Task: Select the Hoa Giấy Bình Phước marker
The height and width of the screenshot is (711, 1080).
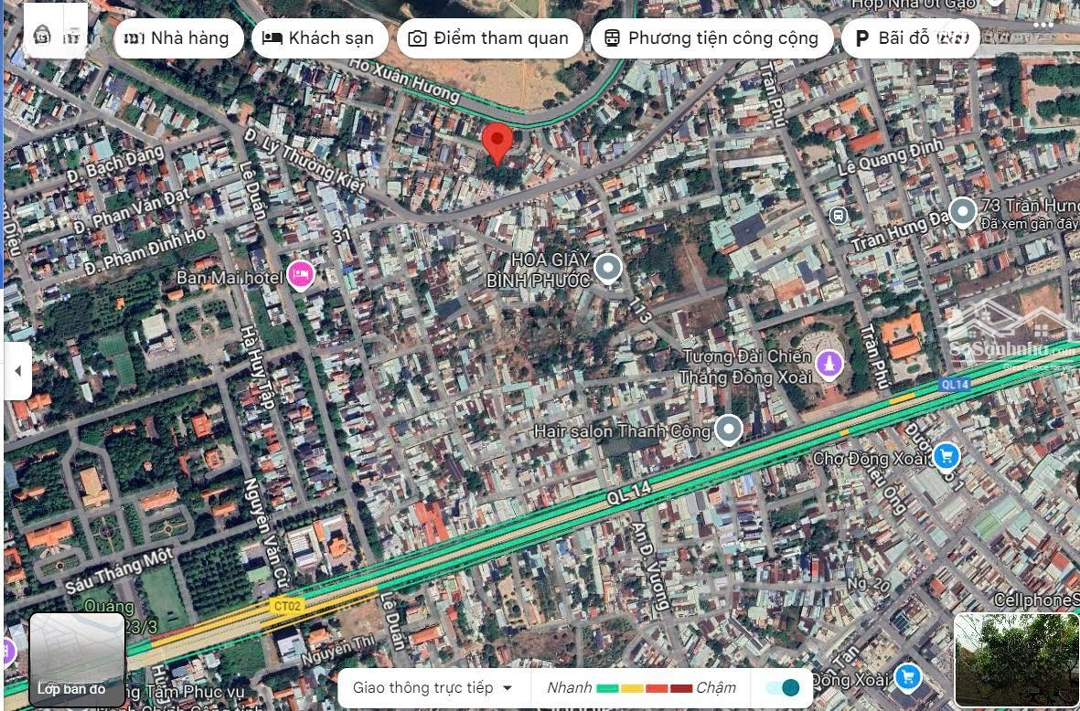Action: click(x=608, y=268)
